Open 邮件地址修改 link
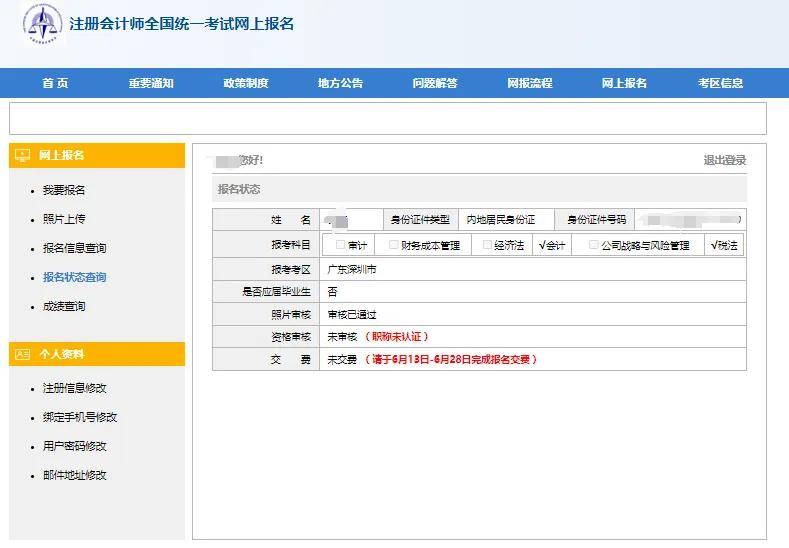 [x=74, y=475]
